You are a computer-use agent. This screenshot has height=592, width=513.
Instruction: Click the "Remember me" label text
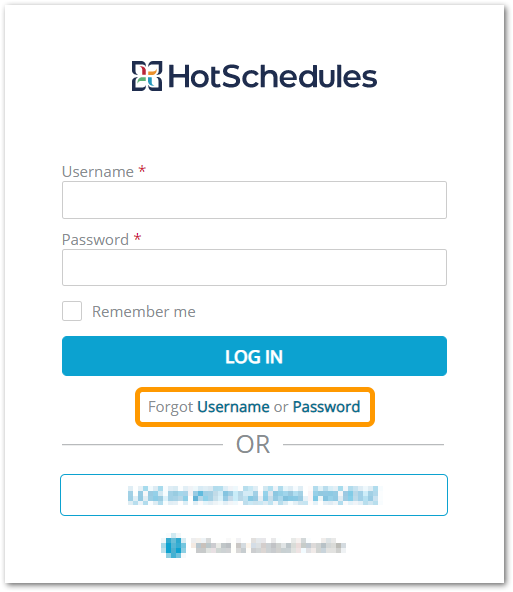144,312
